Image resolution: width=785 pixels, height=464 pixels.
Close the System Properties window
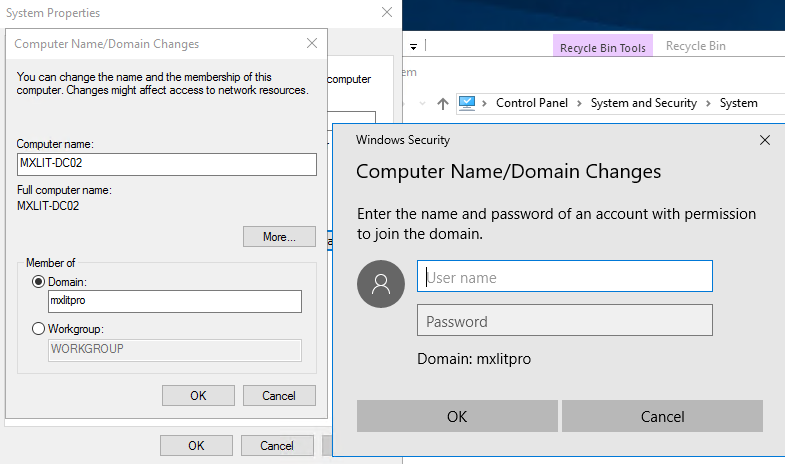tap(386, 13)
